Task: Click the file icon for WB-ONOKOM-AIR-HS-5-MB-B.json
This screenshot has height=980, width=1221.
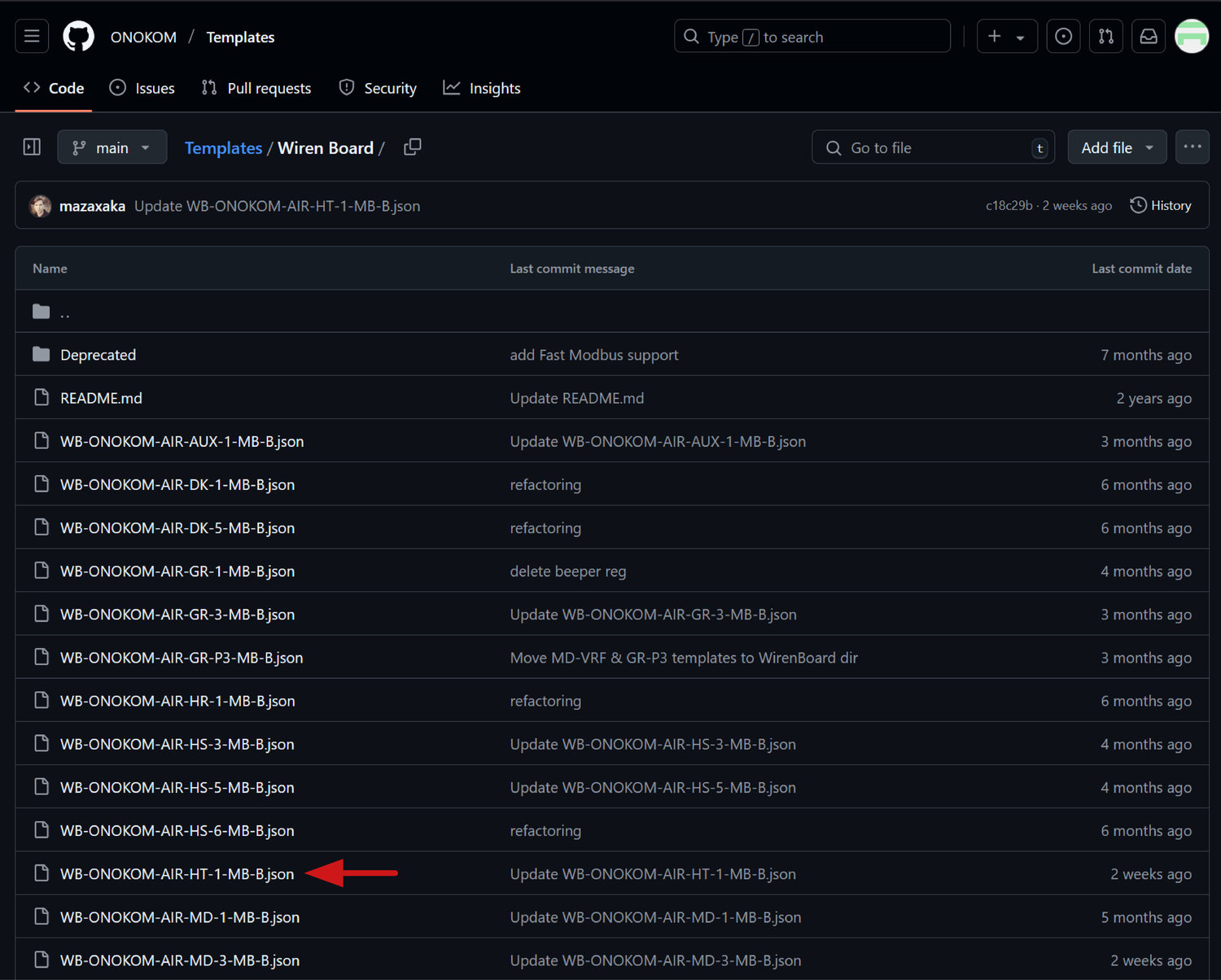Action: pyautogui.click(x=42, y=787)
